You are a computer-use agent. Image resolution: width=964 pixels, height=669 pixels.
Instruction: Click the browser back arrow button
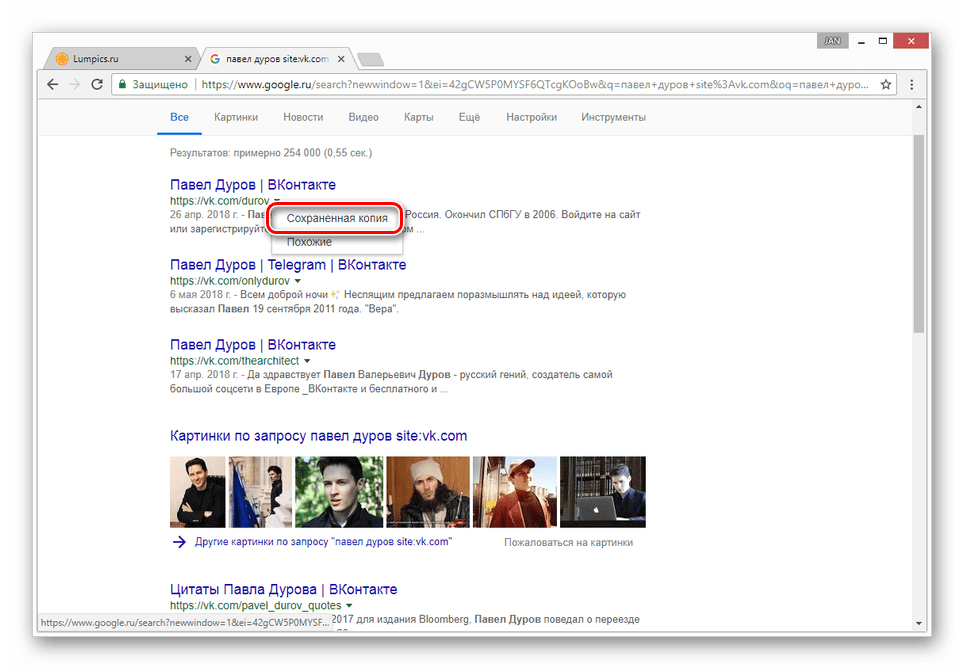point(52,85)
